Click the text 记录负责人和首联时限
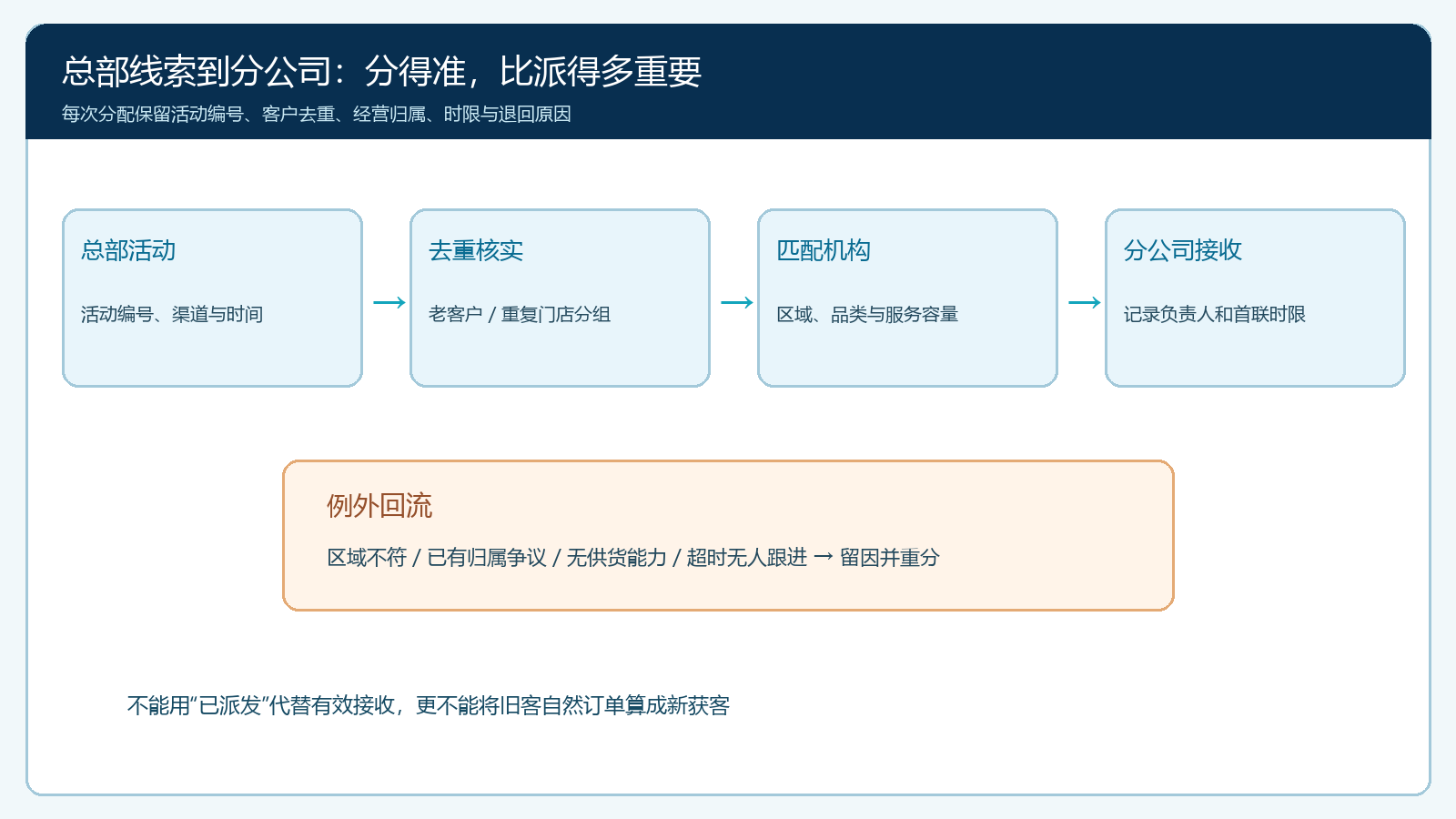Viewport: 1456px width, 819px height. [1215, 314]
